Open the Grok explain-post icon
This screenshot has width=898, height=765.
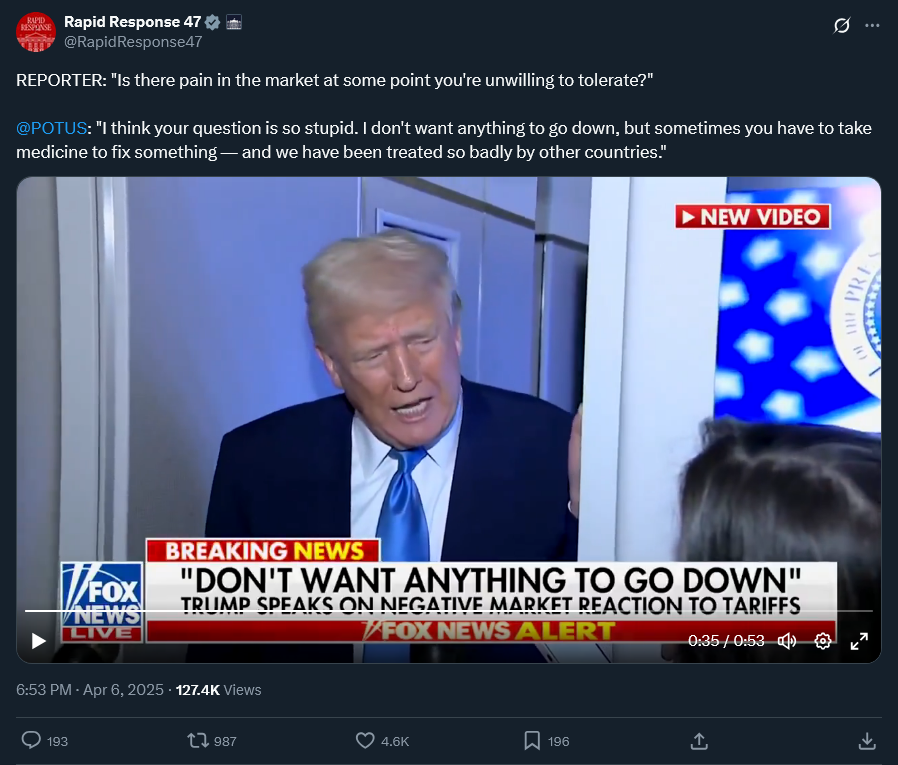pos(841,26)
